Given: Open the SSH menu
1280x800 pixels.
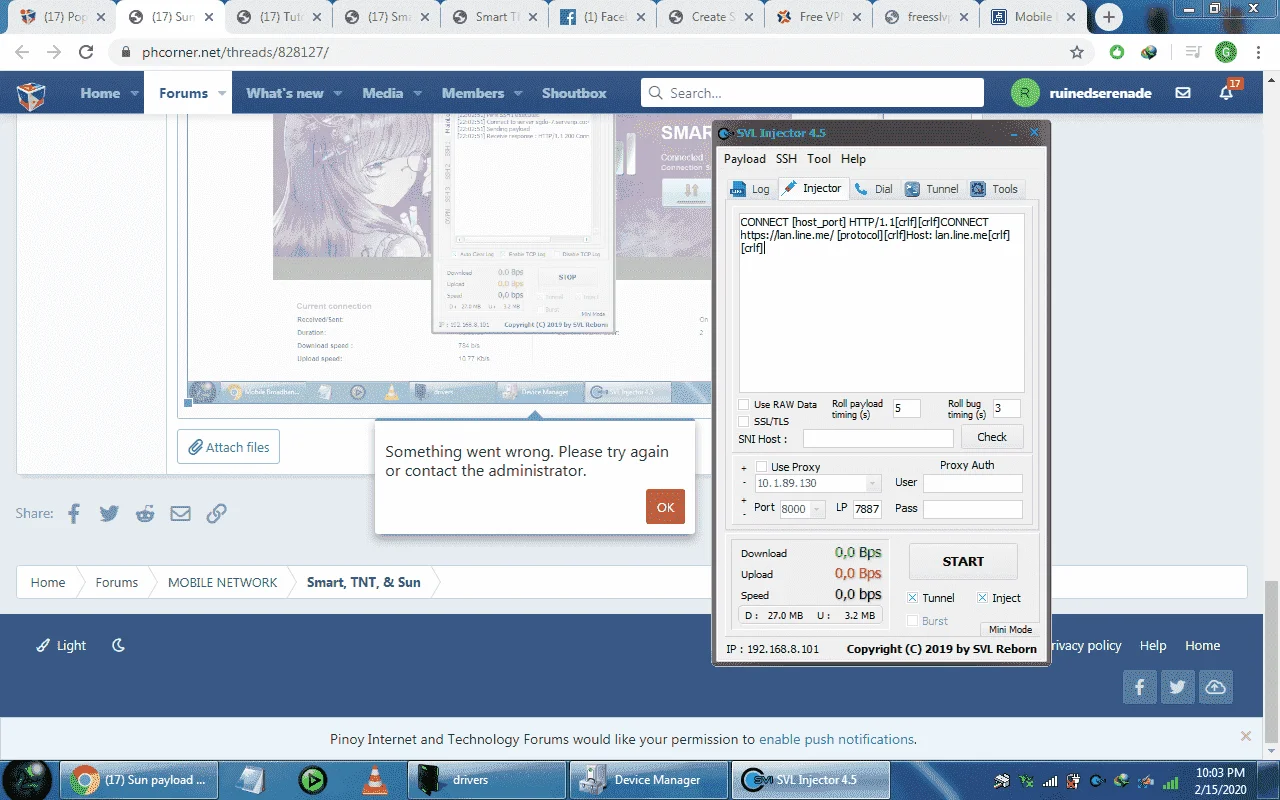Looking at the screenshot, I should coord(786,159).
